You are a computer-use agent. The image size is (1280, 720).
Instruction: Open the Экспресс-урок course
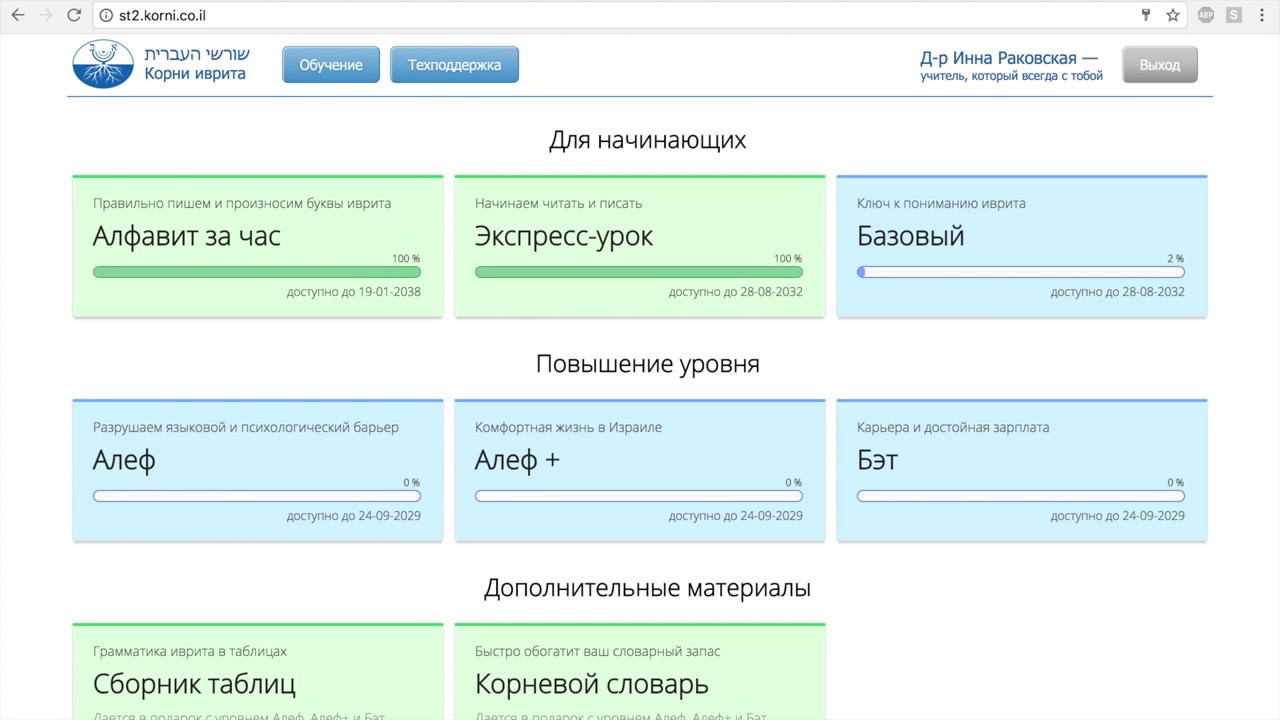[640, 246]
